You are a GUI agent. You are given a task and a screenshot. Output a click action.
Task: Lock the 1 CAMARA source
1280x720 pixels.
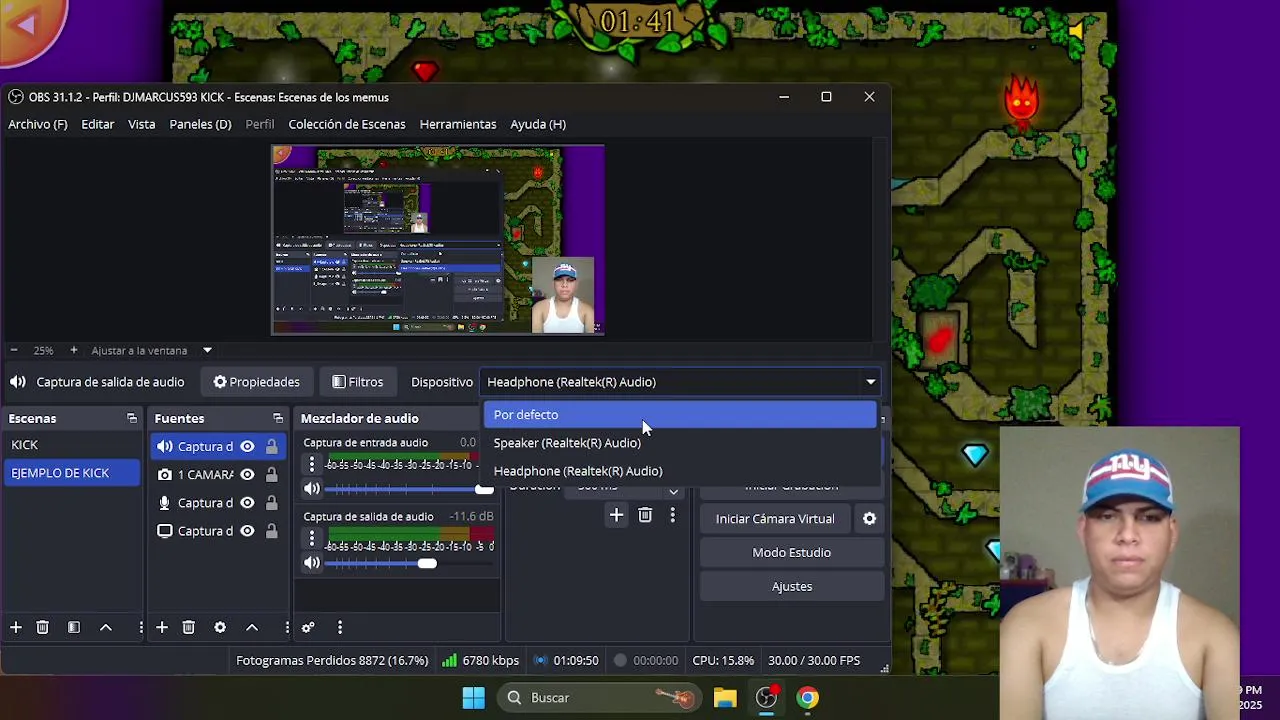271,474
